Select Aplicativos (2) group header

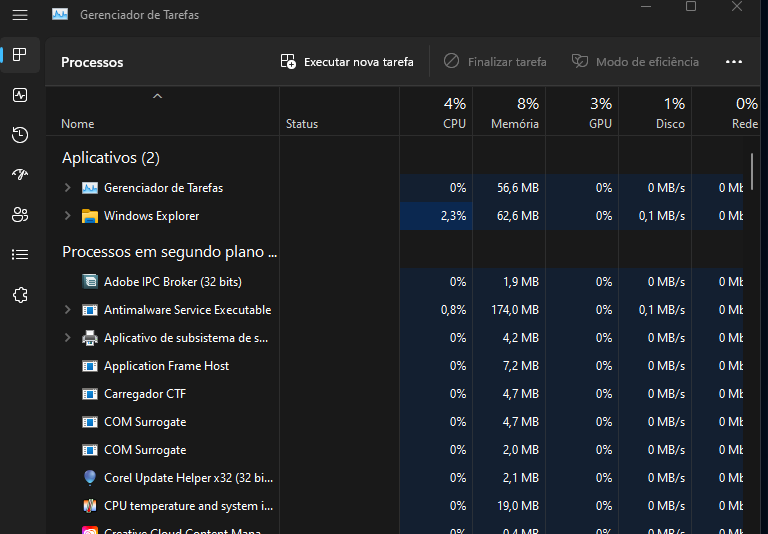tap(111, 158)
